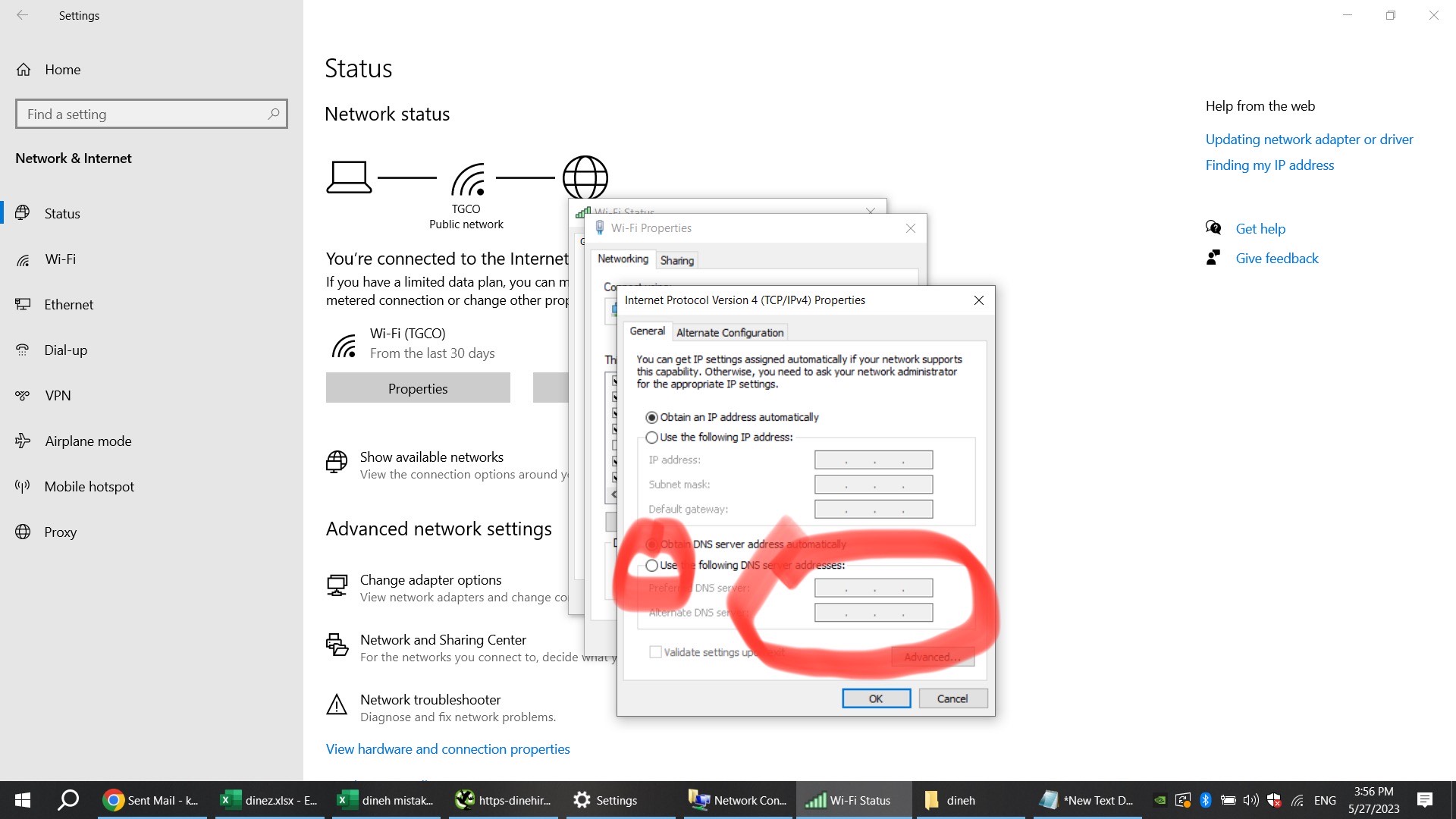1456x819 pixels.
Task: Click the Preferred DNS server input field
Action: 874,587
